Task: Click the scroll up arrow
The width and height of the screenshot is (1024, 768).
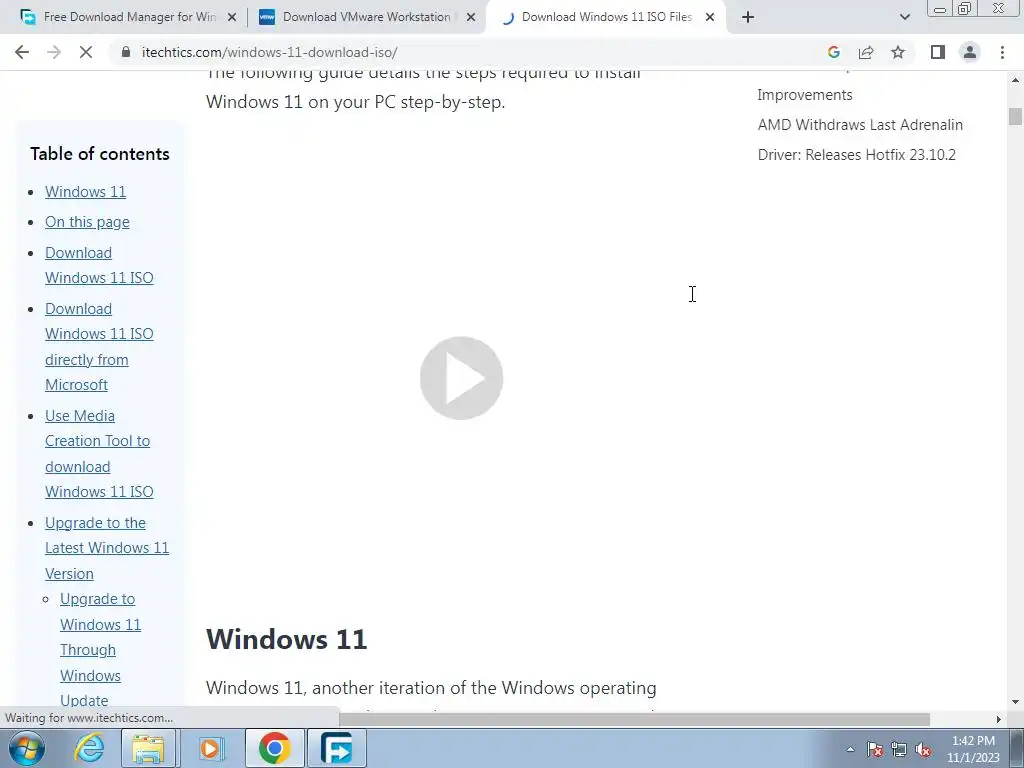Action: [1016, 80]
